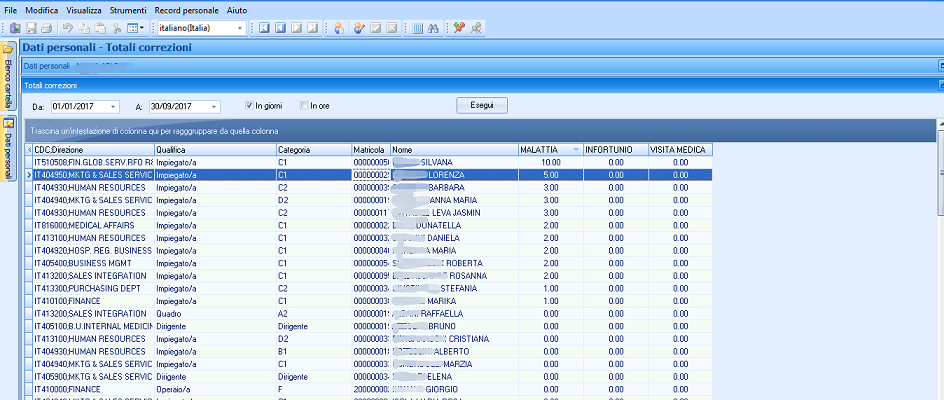Open the 'A' end date picker dropdown
This screenshot has height=400, width=944.
click(213, 106)
